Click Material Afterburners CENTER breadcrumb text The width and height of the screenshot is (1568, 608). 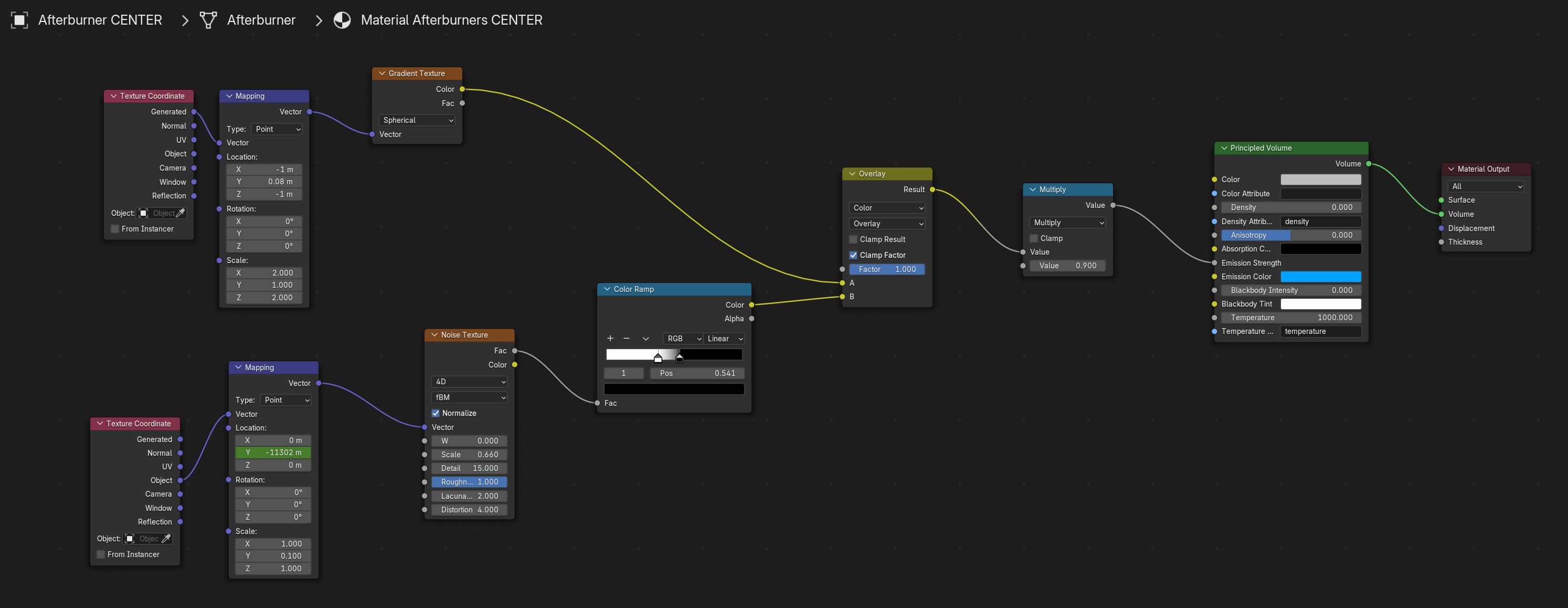point(451,20)
